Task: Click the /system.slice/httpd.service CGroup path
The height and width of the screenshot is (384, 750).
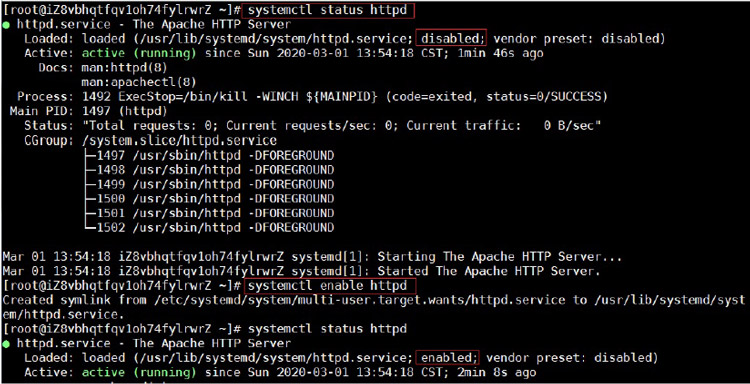Action: (179, 141)
